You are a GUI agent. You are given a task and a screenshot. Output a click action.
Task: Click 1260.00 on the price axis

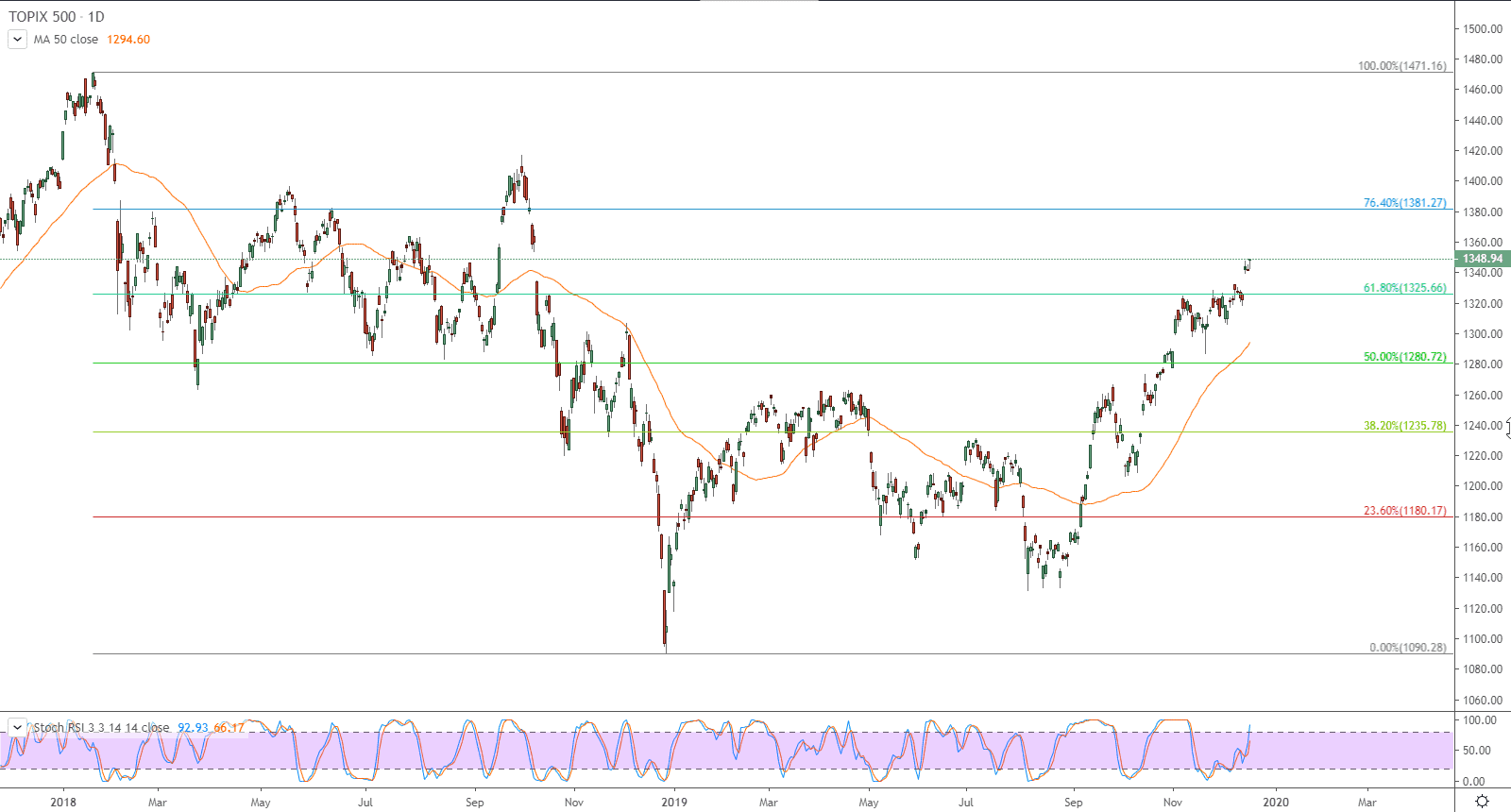point(1483,396)
